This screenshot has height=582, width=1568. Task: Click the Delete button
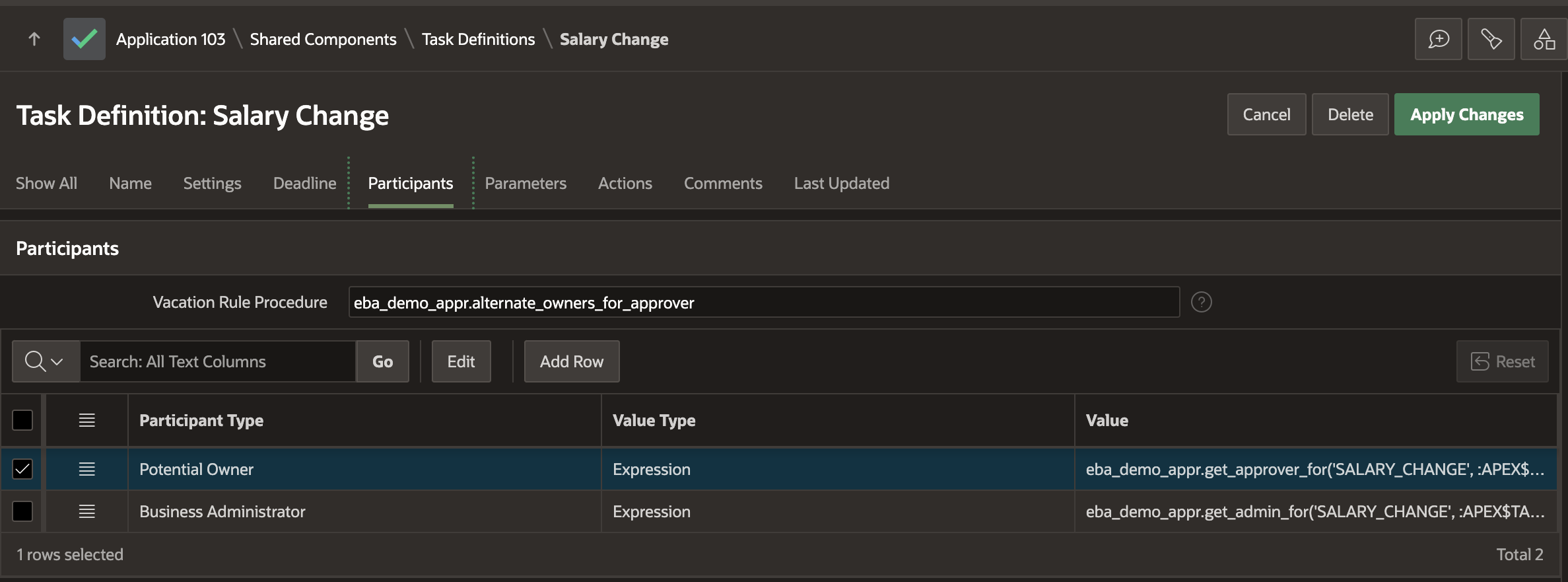[1350, 114]
